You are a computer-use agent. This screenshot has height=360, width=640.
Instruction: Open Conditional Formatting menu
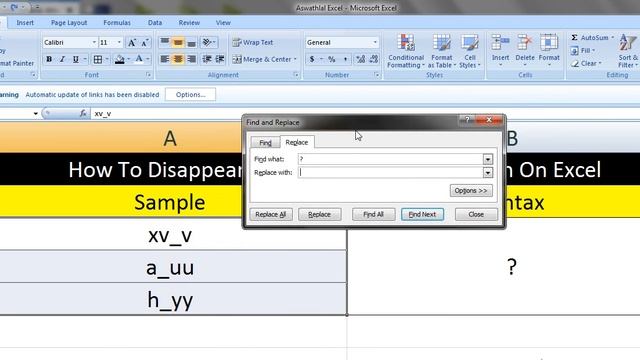(x=406, y=51)
